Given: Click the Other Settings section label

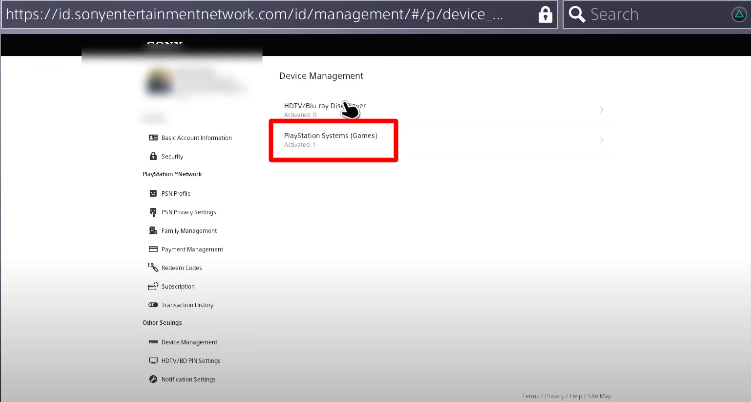Looking at the screenshot, I should (162, 322).
